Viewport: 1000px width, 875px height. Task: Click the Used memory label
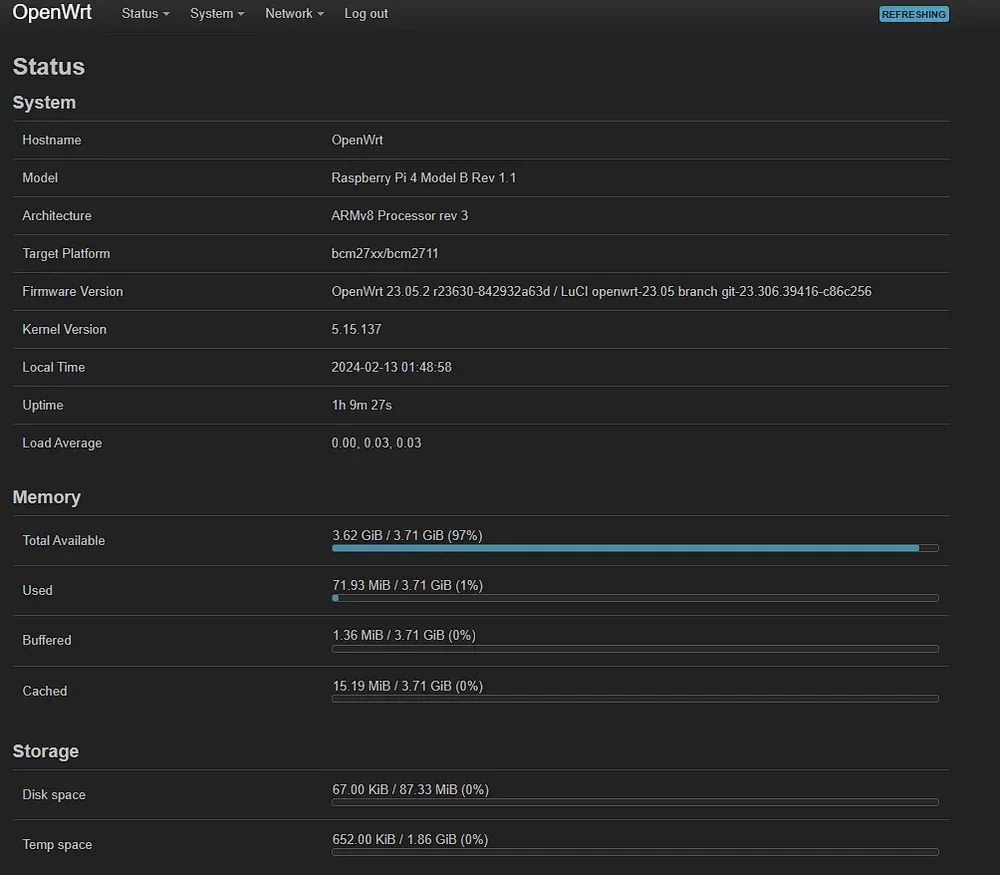[x=38, y=591]
